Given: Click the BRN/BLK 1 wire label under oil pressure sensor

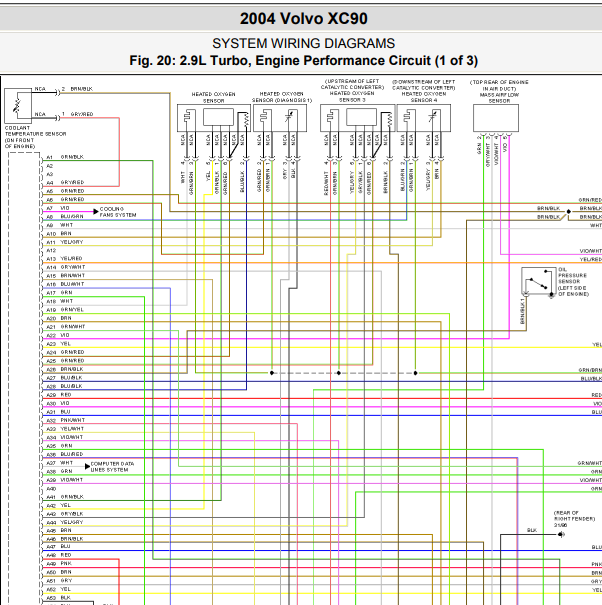Looking at the screenshot, I should pos(523,311).
